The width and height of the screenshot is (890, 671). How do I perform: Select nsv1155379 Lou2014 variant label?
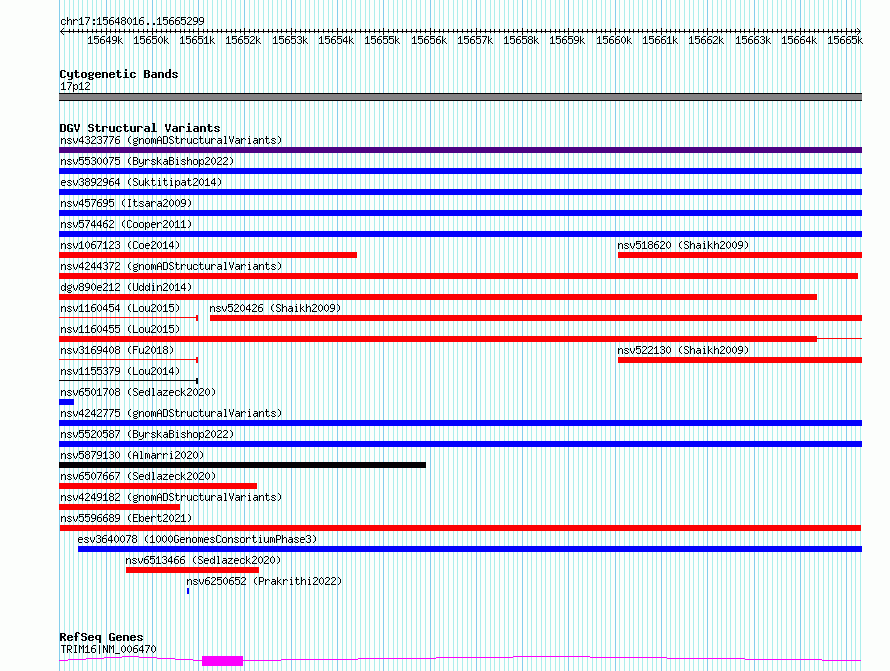point(120,371)
